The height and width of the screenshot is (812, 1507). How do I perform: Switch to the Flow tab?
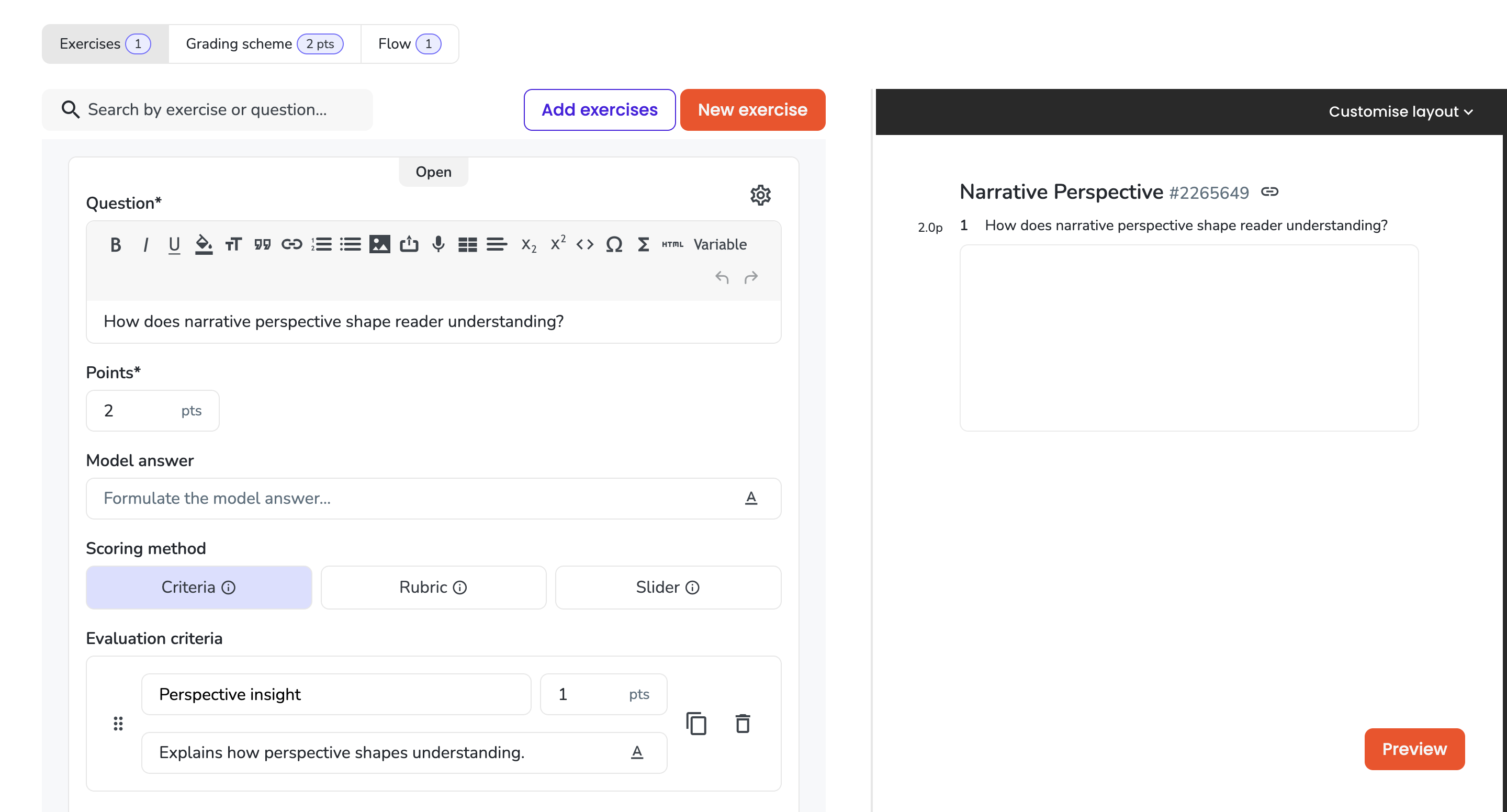pyautogui.click(x=410, y=44)
